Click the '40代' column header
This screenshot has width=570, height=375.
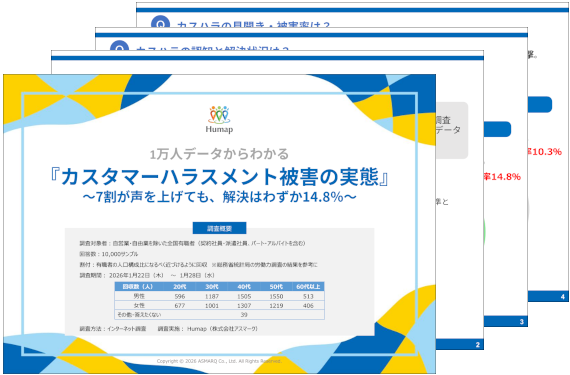coord(244,287)
